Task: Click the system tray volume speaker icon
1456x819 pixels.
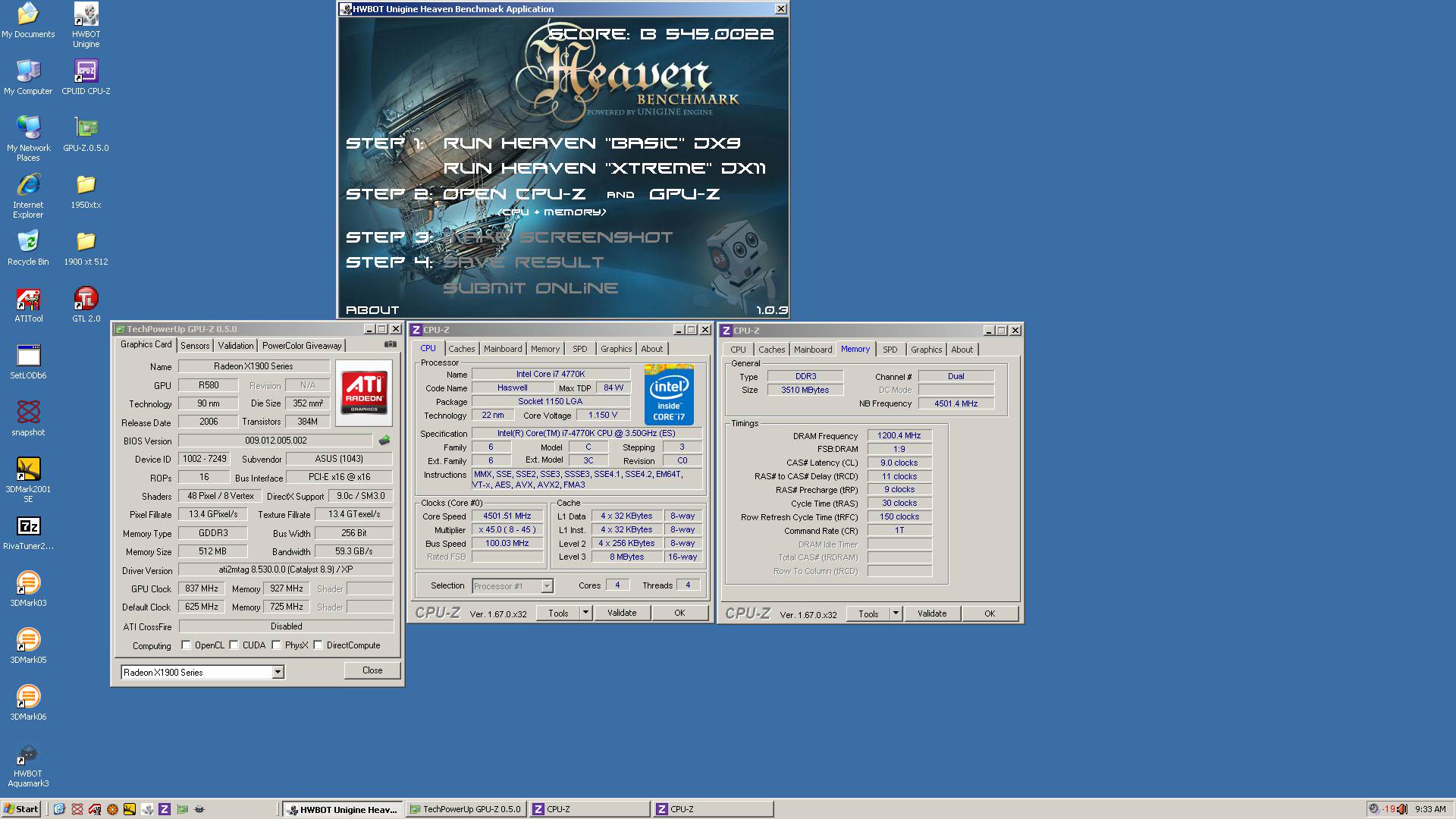Action: 1402,809
